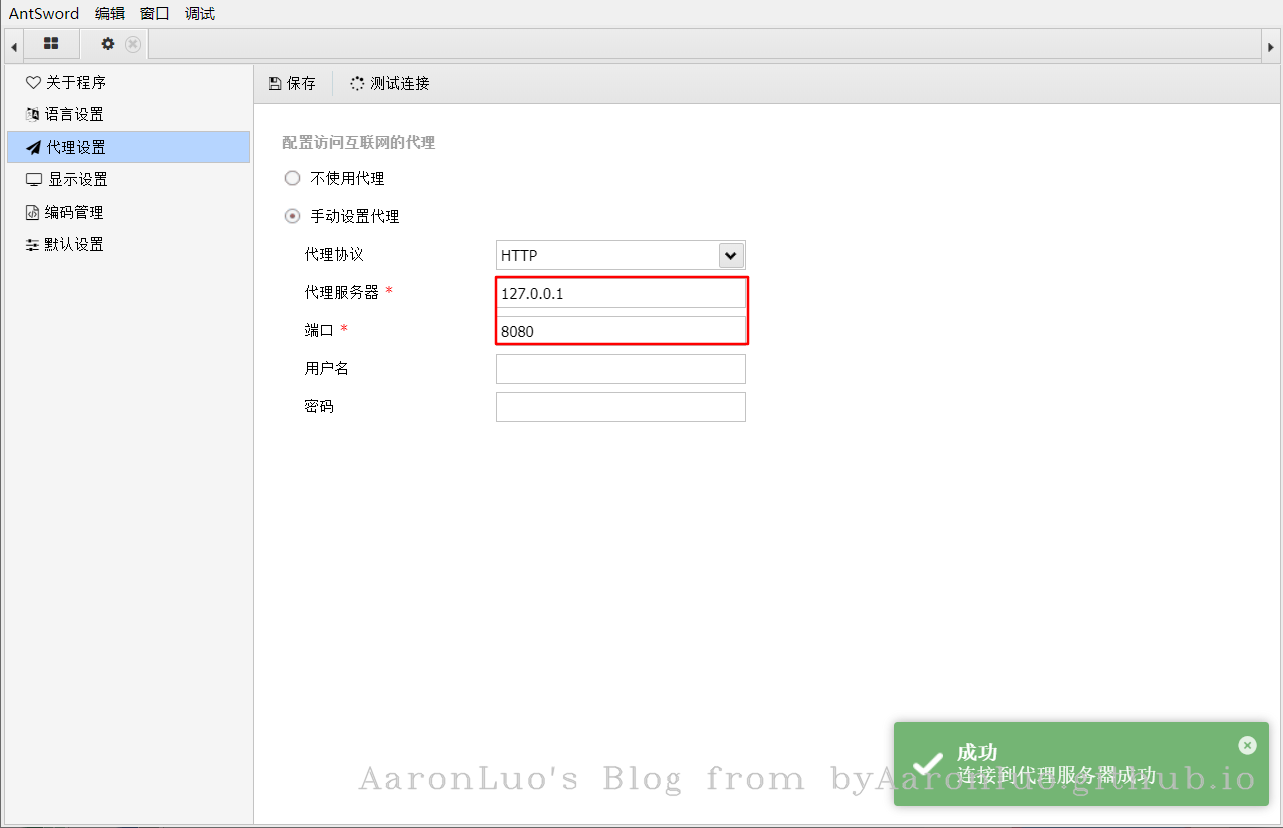Viewport: 1283px width, 828px height.
Task: Open the 编辑 menu
Action: (x=110, y=14)
